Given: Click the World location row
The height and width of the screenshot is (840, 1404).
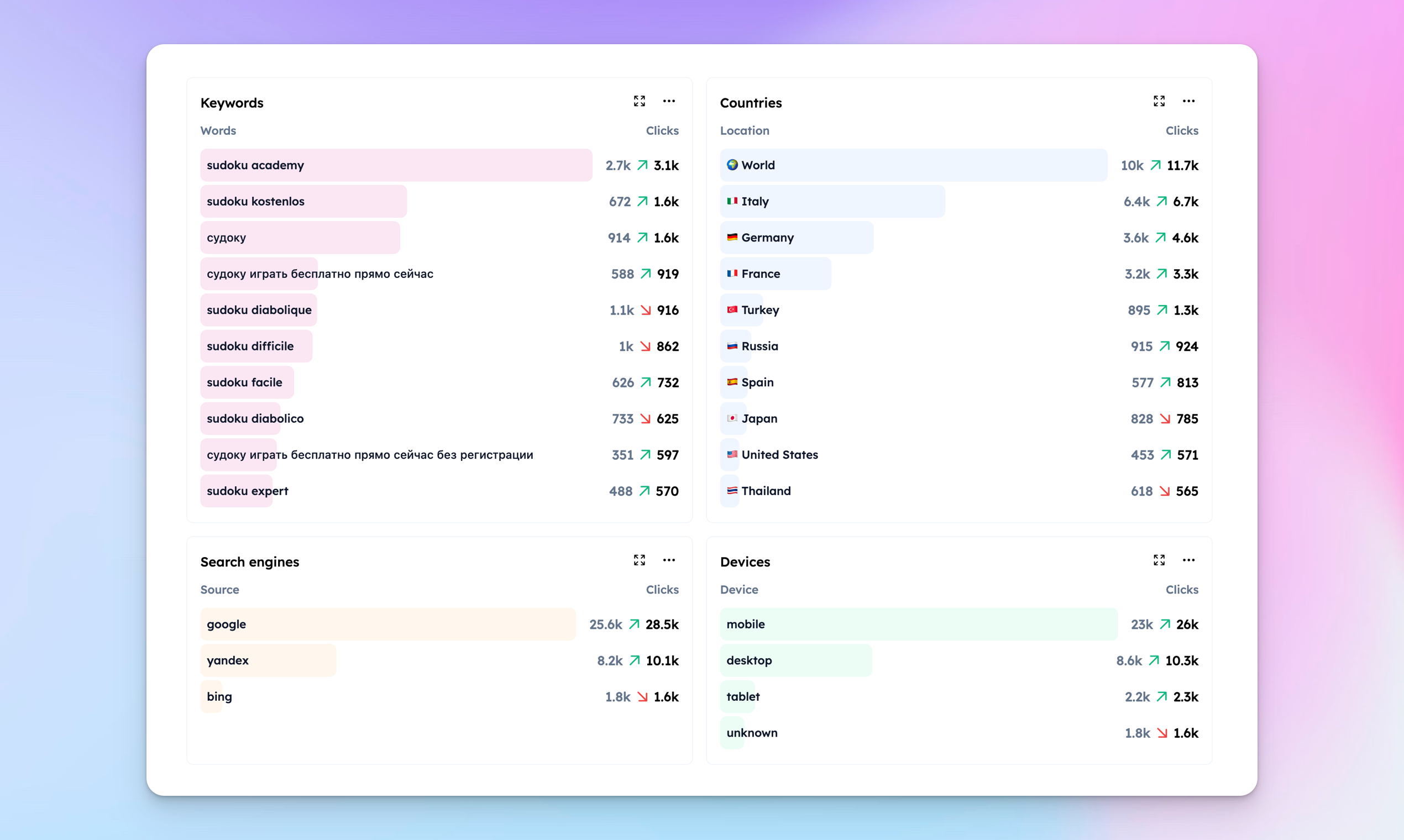Looking at the screenshot, I should pyautogui.click(x=959, y=165).
